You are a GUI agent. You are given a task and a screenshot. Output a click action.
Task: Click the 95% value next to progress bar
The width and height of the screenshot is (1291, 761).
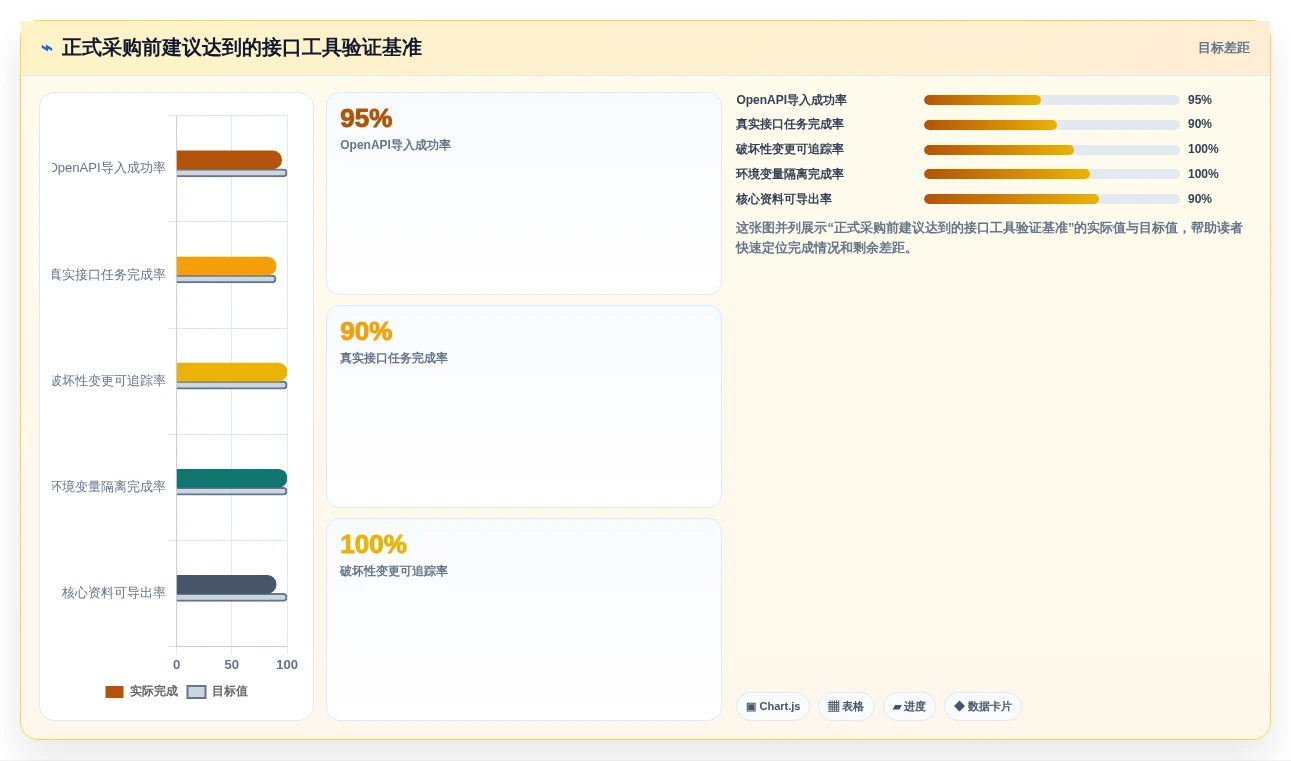click(x=1200, y=100)
